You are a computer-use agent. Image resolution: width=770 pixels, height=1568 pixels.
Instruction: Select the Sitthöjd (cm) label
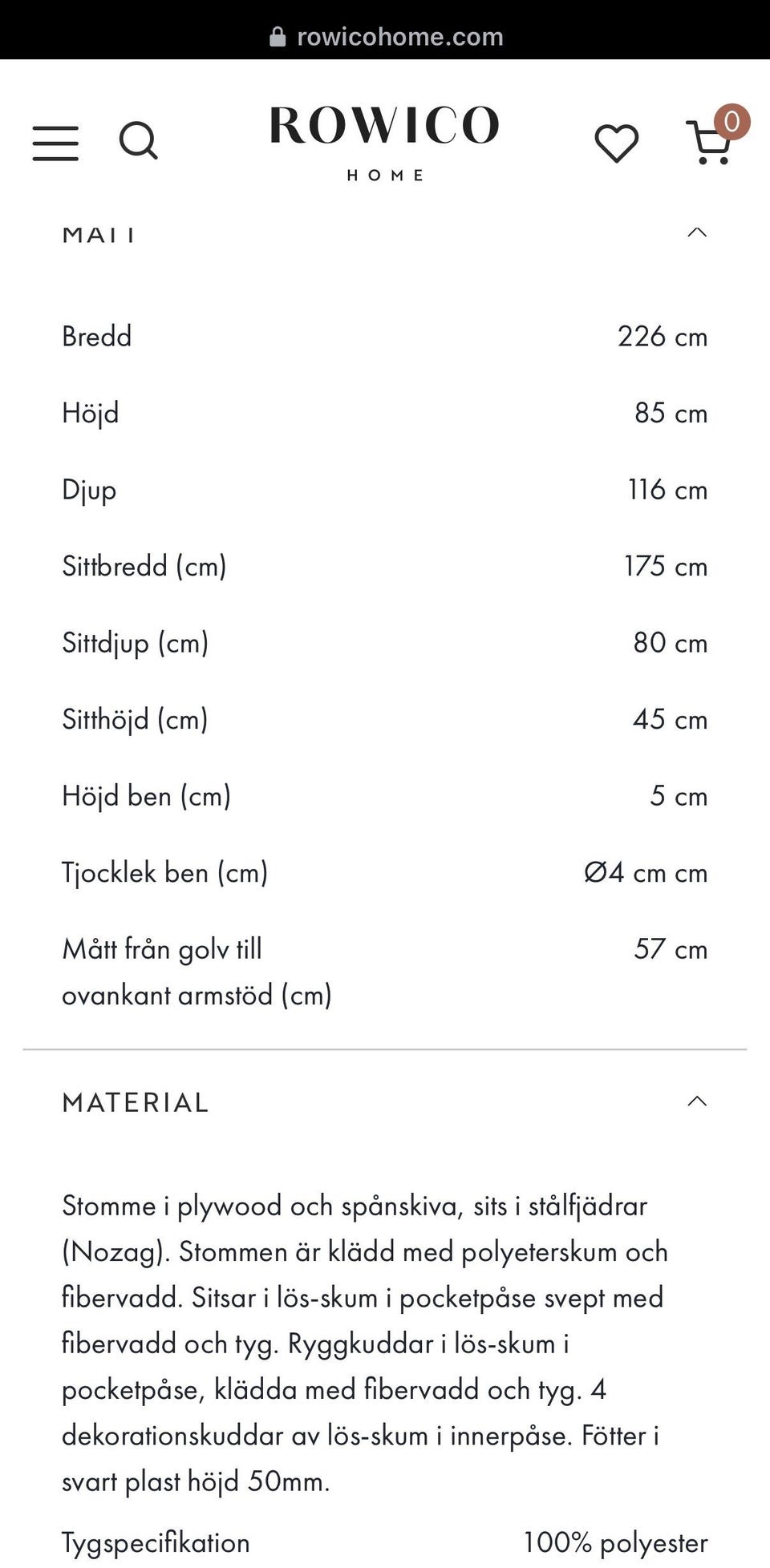click(135, 719)
